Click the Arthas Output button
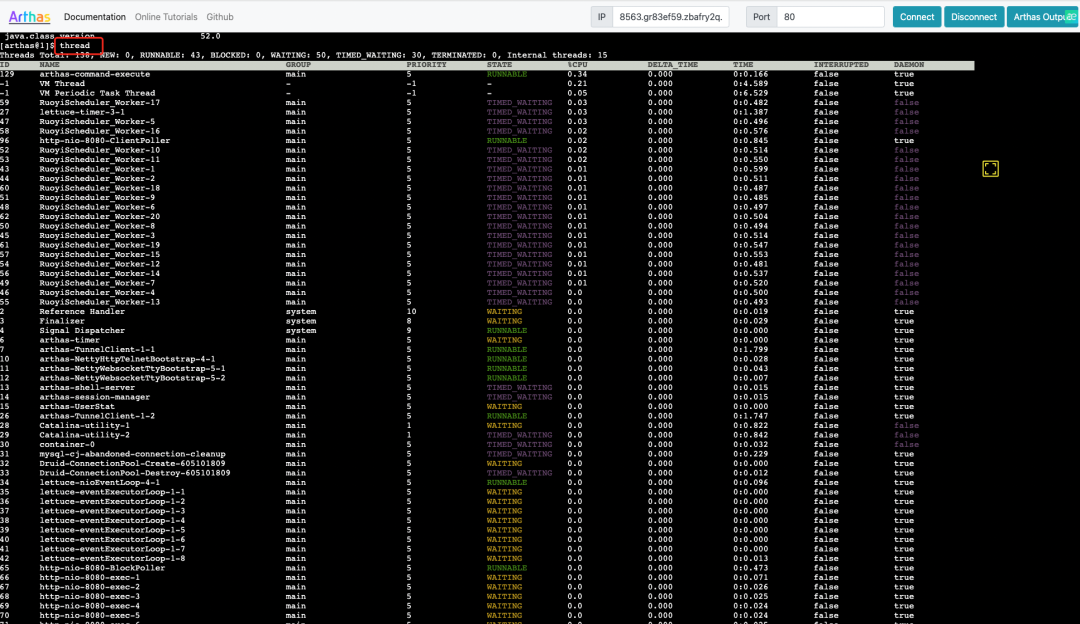This screenshot has width=1080, height=624. [x=1041, y=17]
